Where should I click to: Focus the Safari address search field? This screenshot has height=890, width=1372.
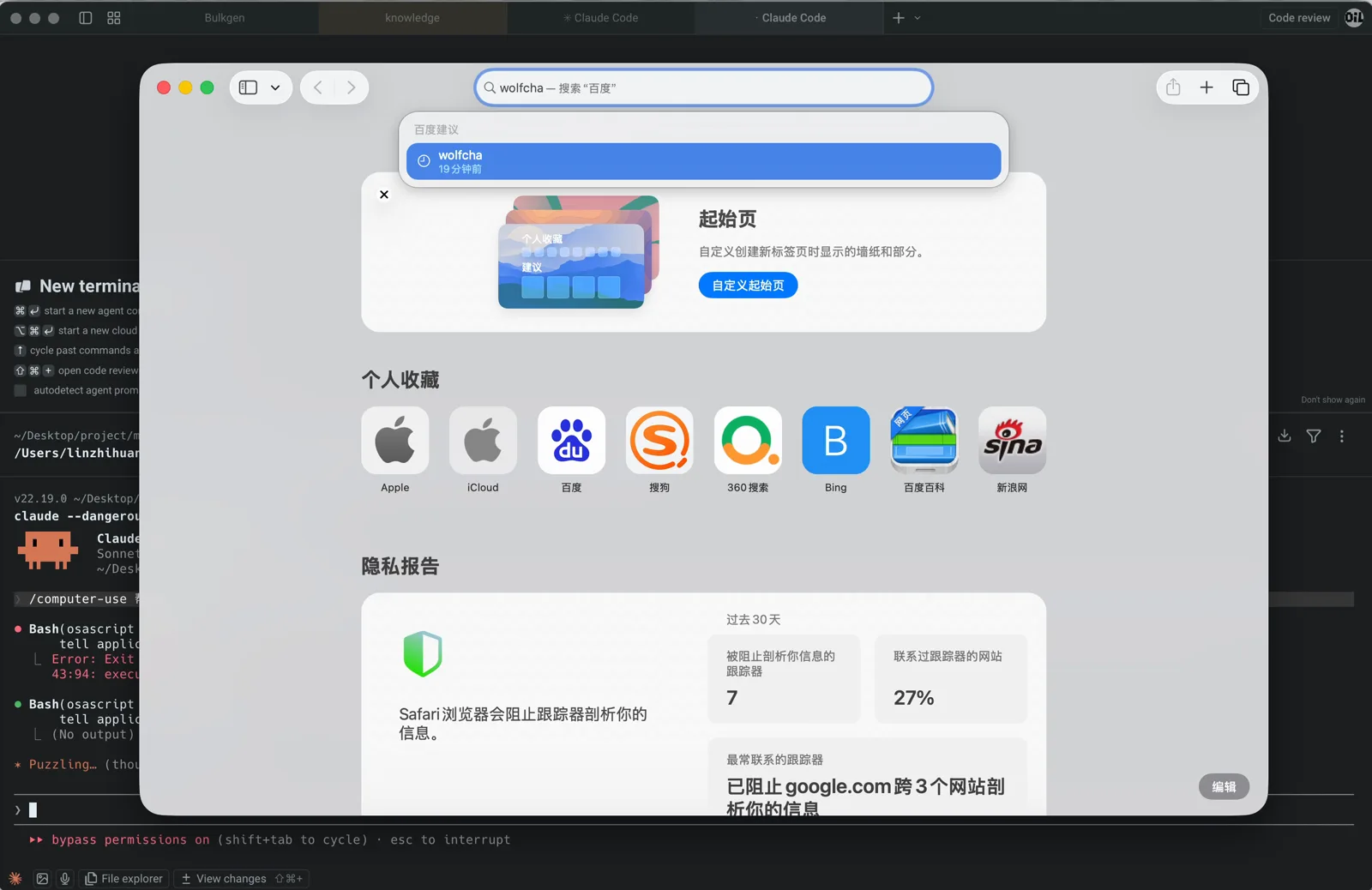point(704,87)
